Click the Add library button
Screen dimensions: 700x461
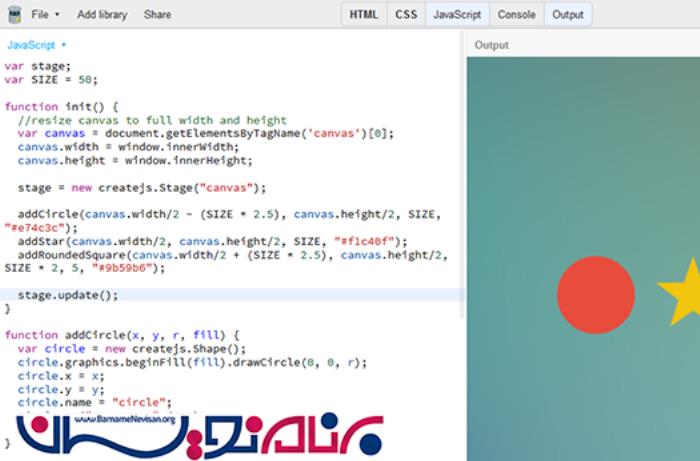[101, 15]
